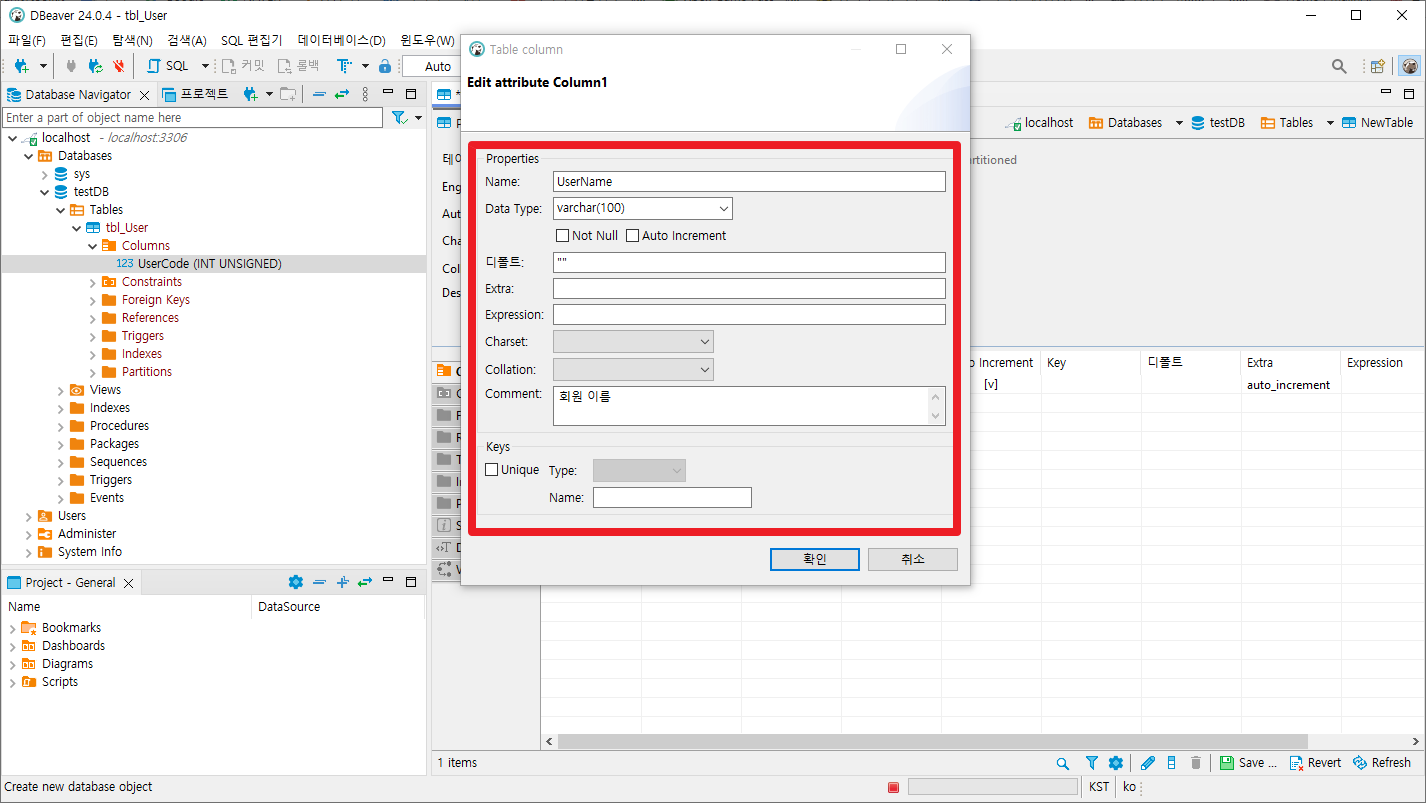
Task: Open the key Type dropdown
Action: pos(639,470)
